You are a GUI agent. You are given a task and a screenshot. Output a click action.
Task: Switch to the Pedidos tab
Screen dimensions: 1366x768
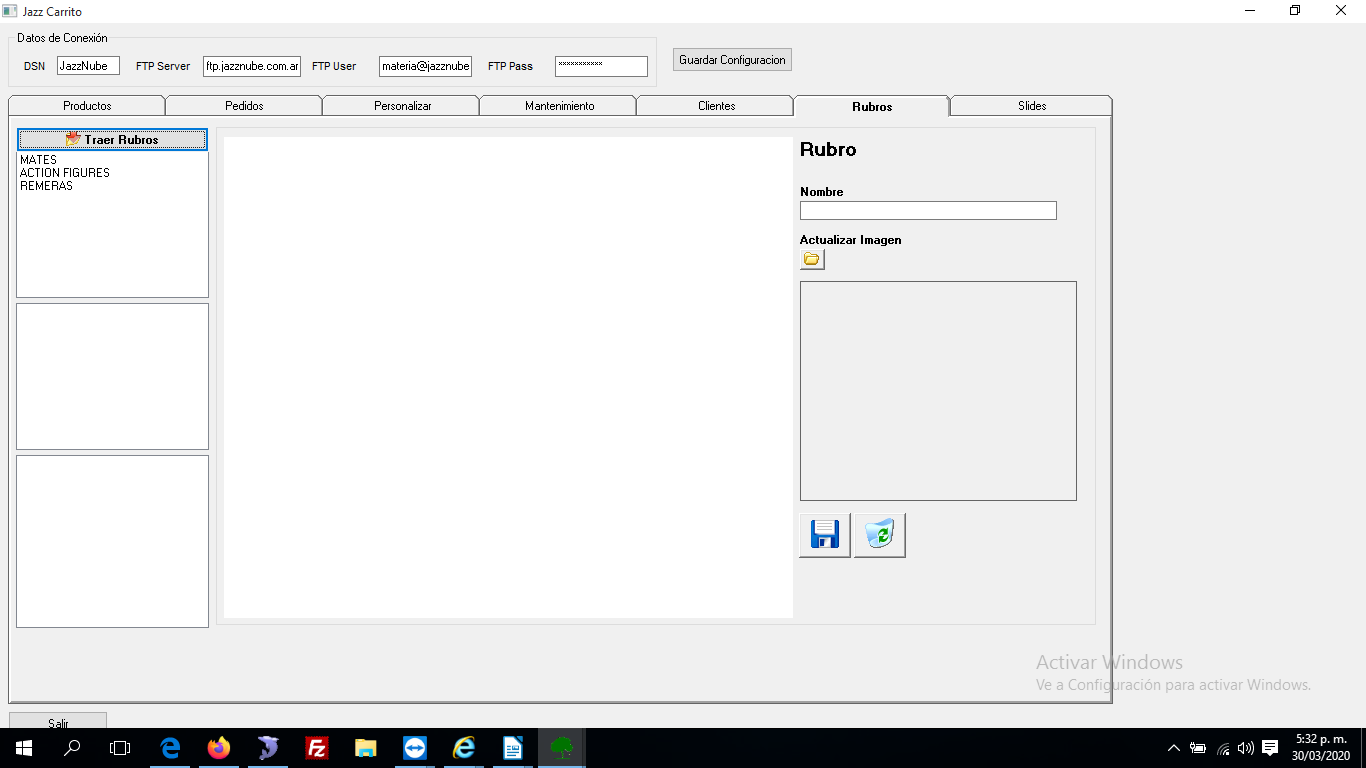[244, 106]
